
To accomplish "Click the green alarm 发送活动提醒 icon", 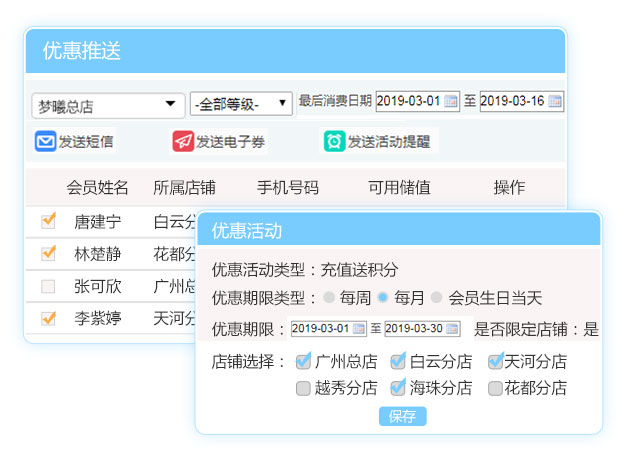I will 334,142.
